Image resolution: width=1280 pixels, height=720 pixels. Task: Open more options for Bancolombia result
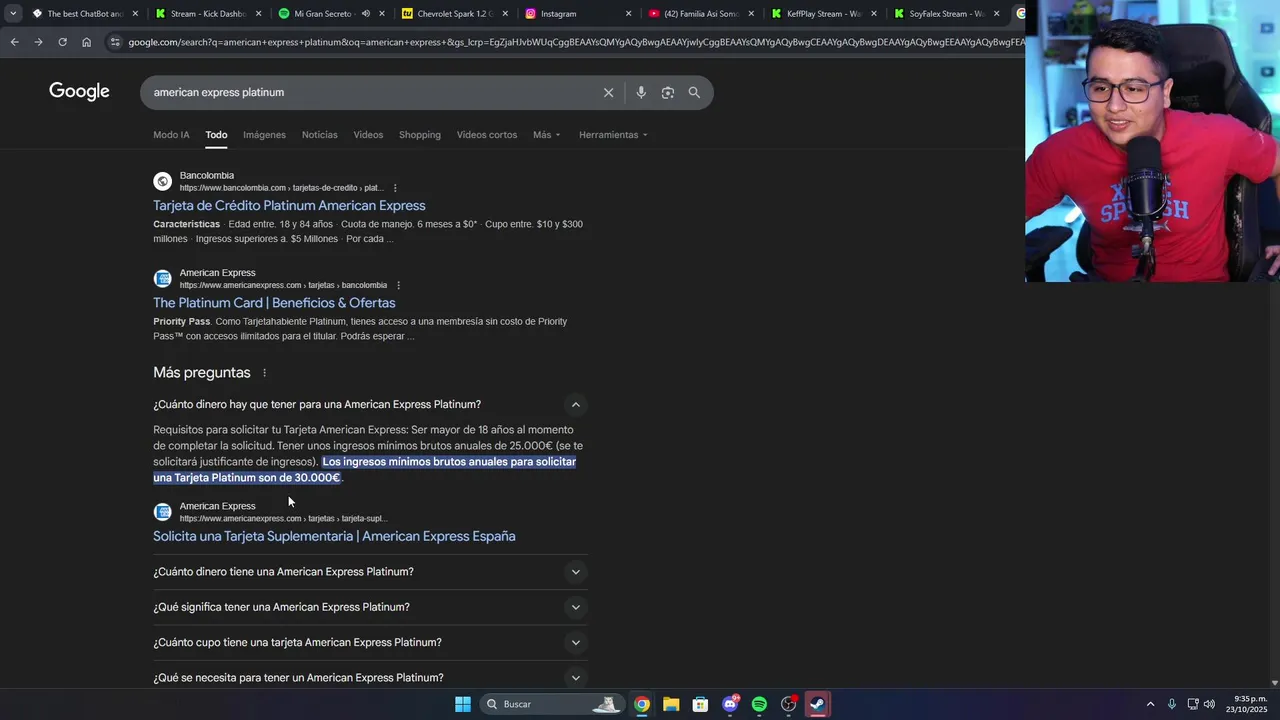pos(395,188)
